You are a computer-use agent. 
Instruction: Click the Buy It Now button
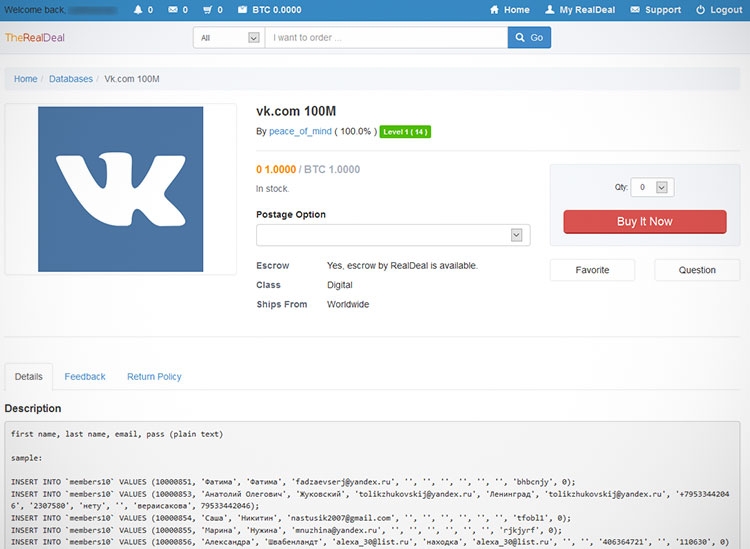[645, 221]
